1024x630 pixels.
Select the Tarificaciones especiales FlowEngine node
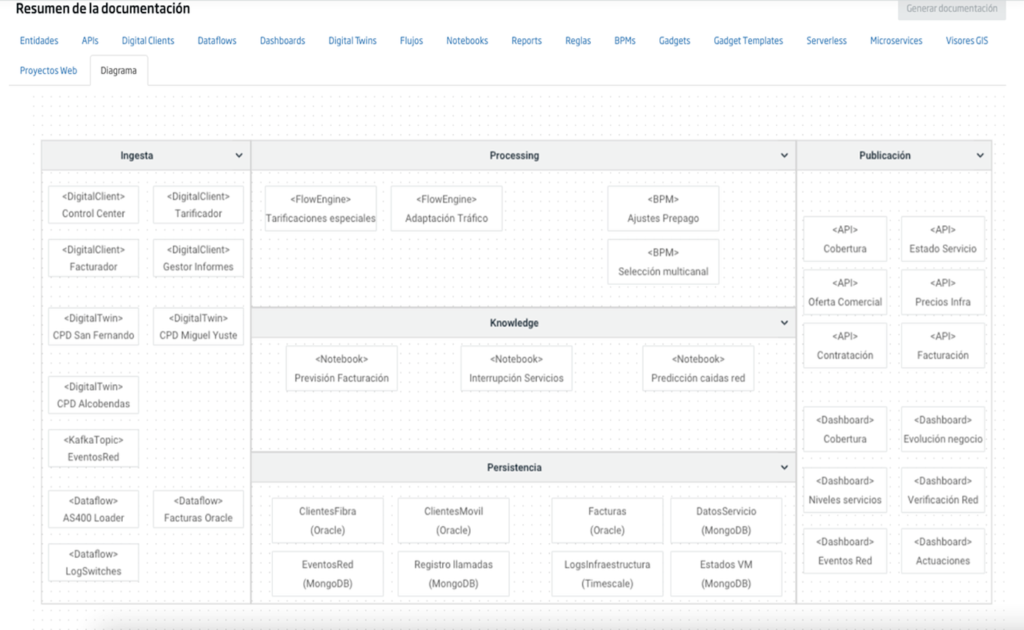point(321,209)
